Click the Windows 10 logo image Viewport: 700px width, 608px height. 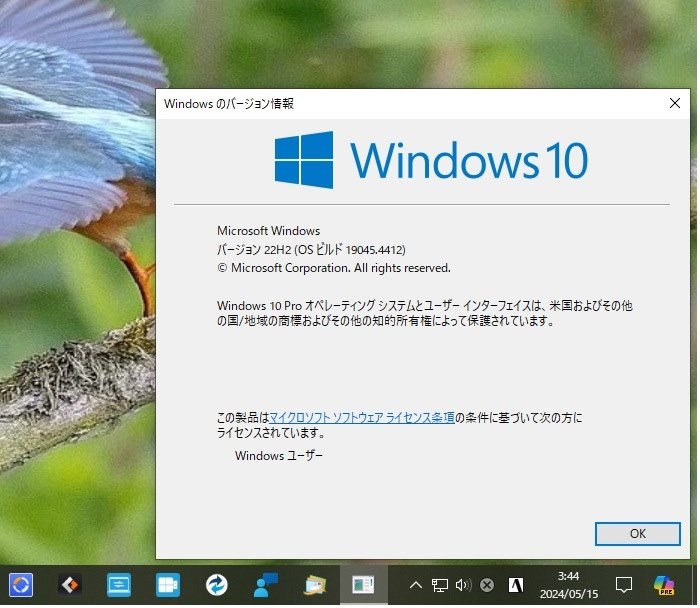(431, 160)
